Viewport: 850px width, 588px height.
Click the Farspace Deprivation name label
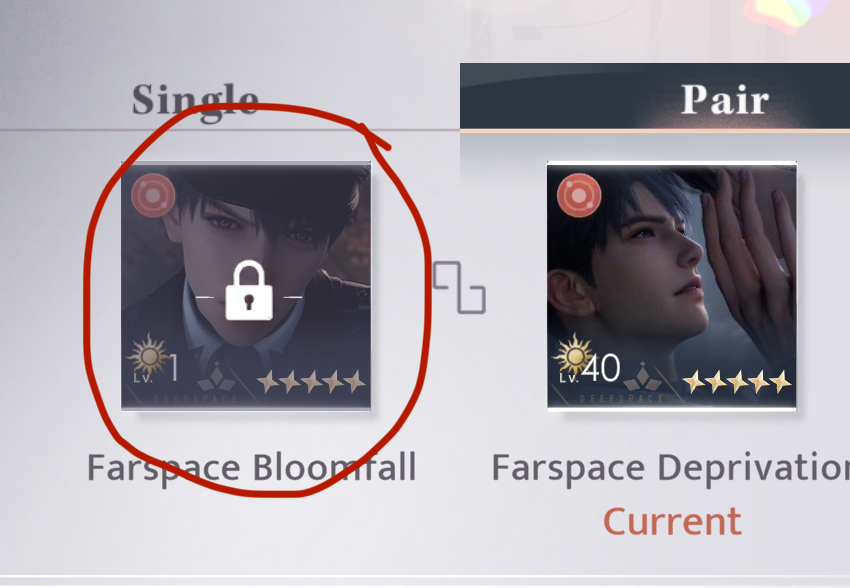671,468
